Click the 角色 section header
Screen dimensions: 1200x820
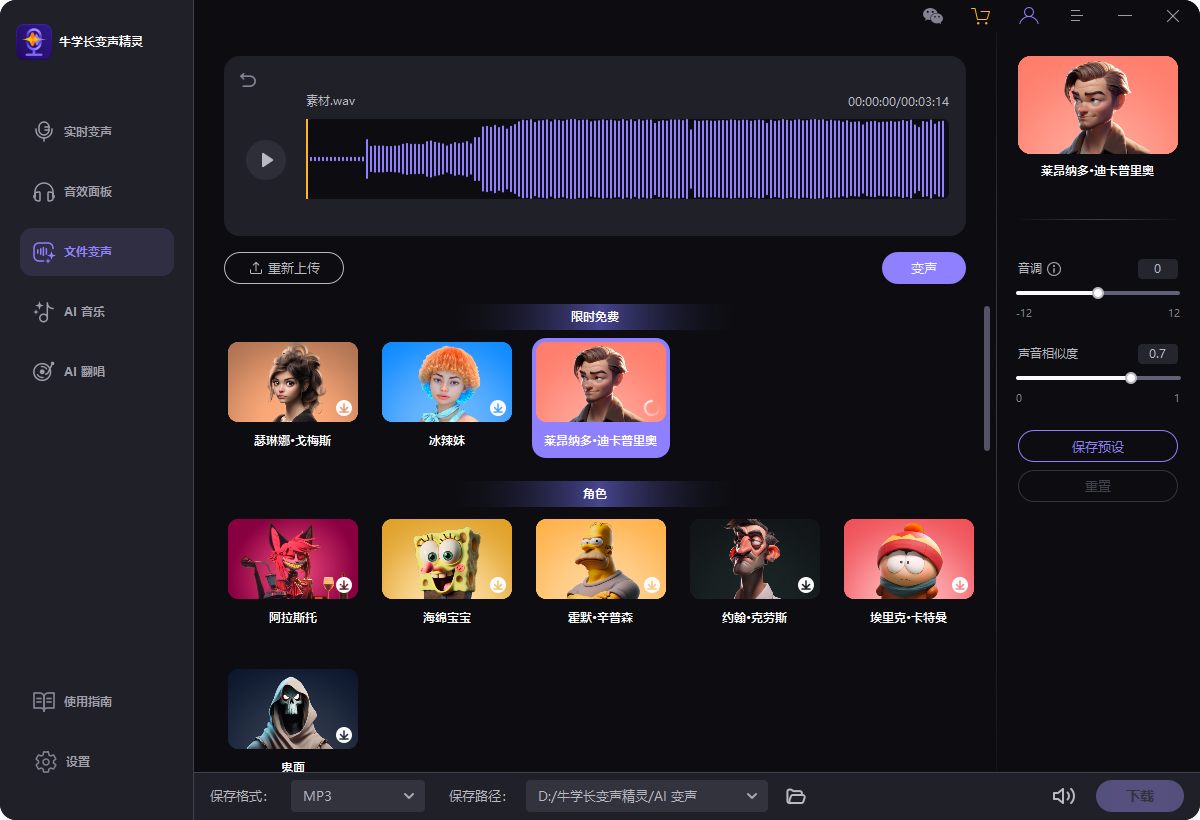(x=595, y=494)
